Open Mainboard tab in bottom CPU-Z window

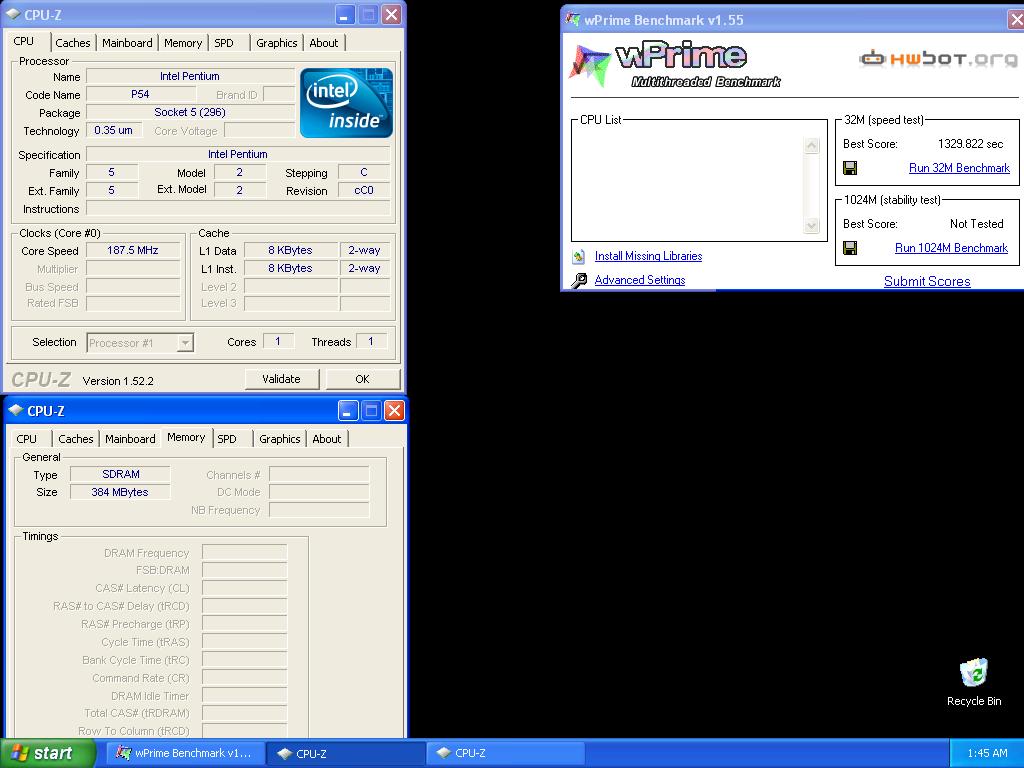pyautogui.click(x=130, y=439)
